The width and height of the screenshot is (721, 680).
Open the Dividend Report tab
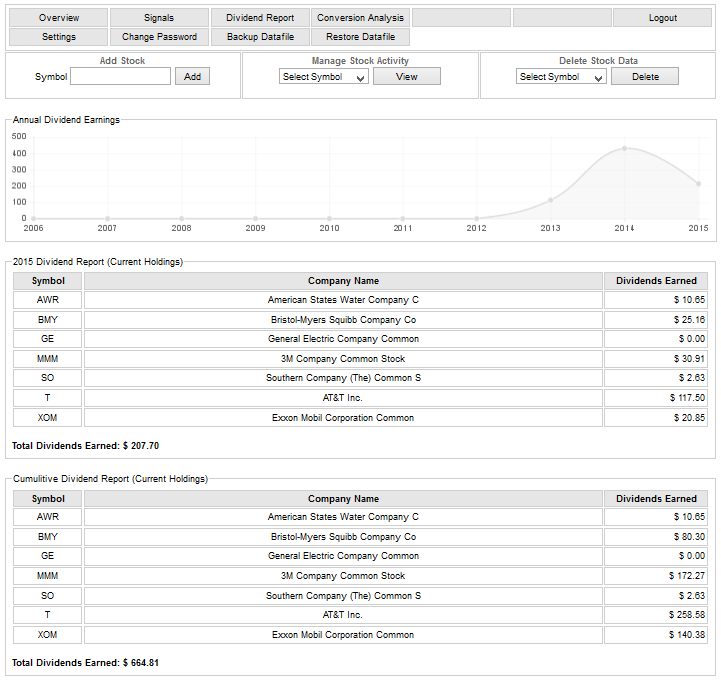pos(260,17)
